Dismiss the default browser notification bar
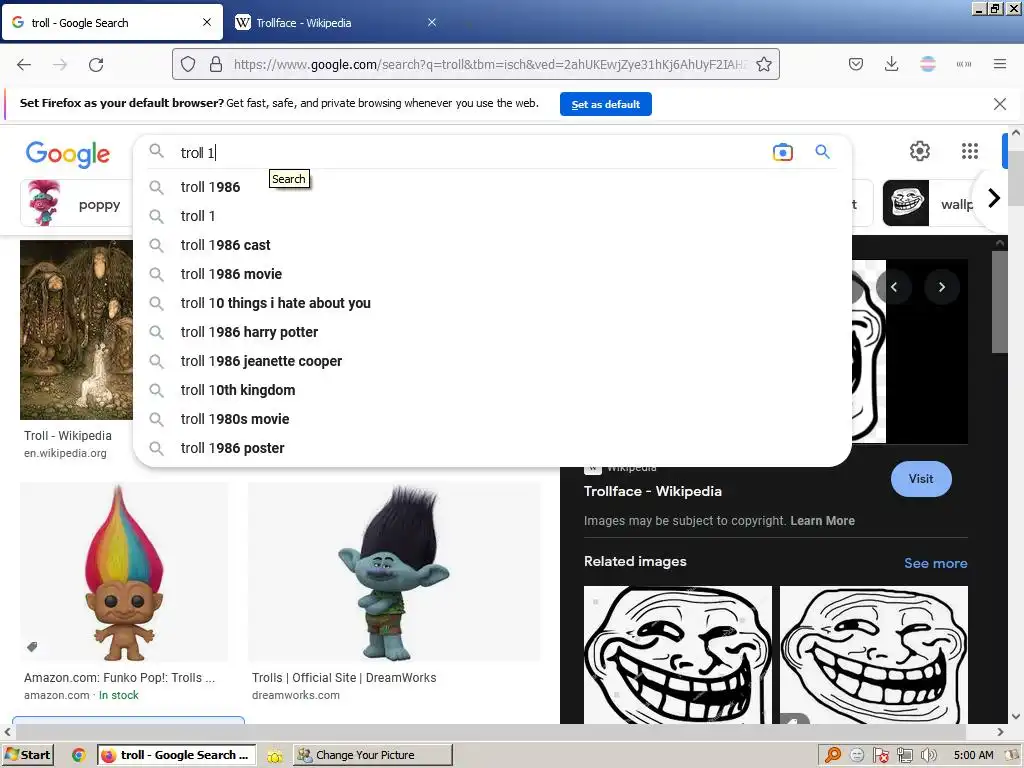 (999, 104)
